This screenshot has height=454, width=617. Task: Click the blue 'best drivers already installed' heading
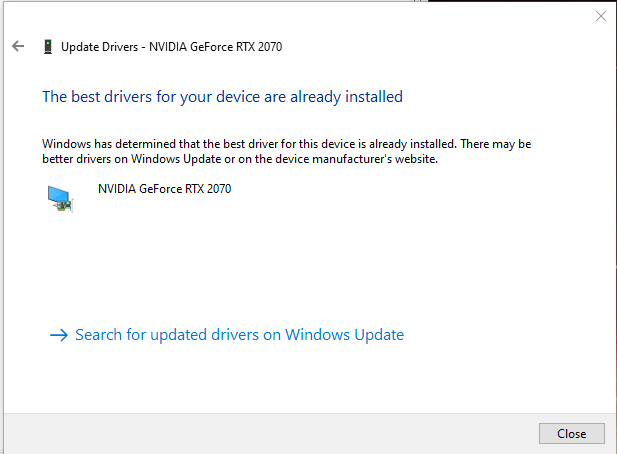pos(222,97)
